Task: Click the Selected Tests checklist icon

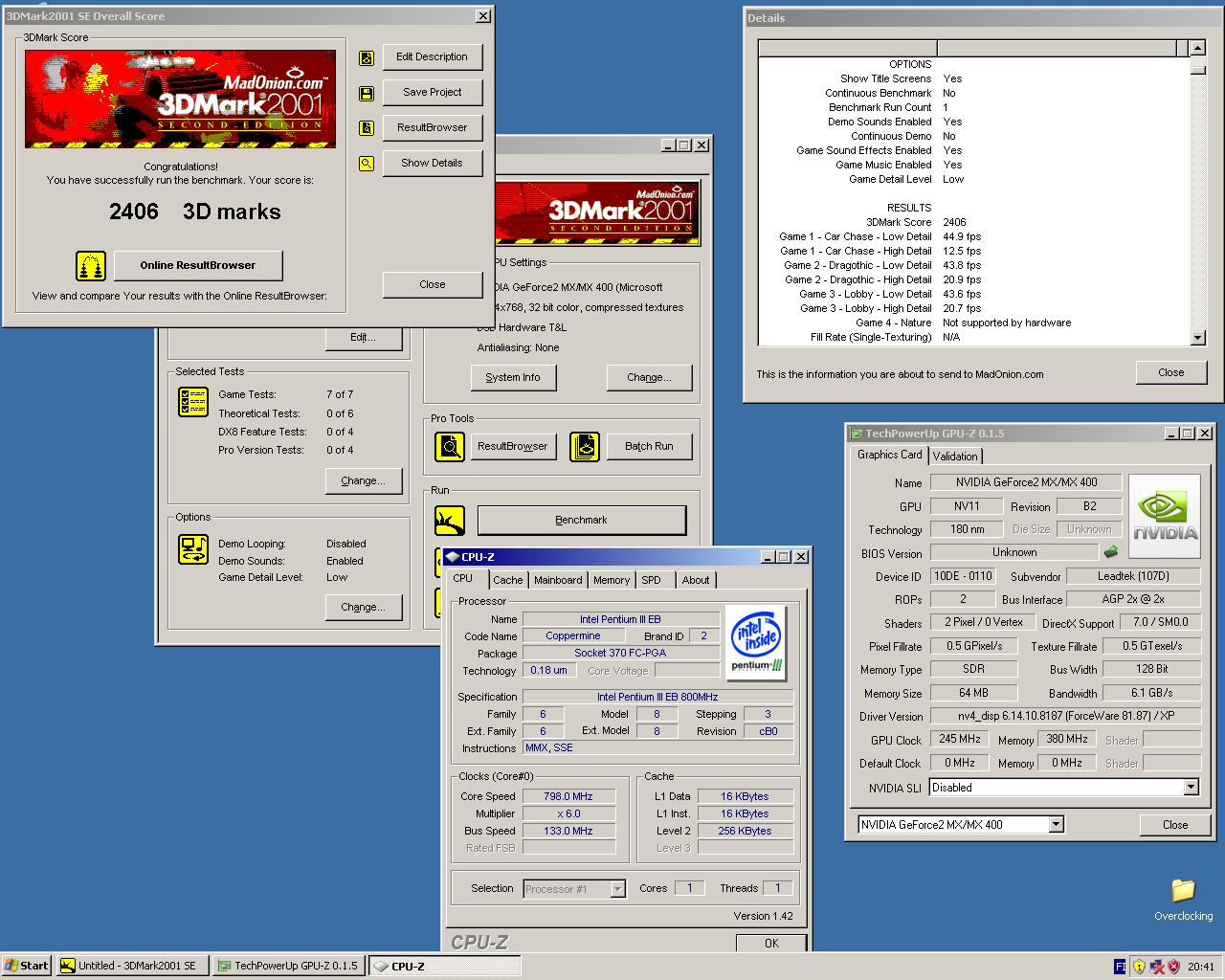Action: (x=193, y=401)
